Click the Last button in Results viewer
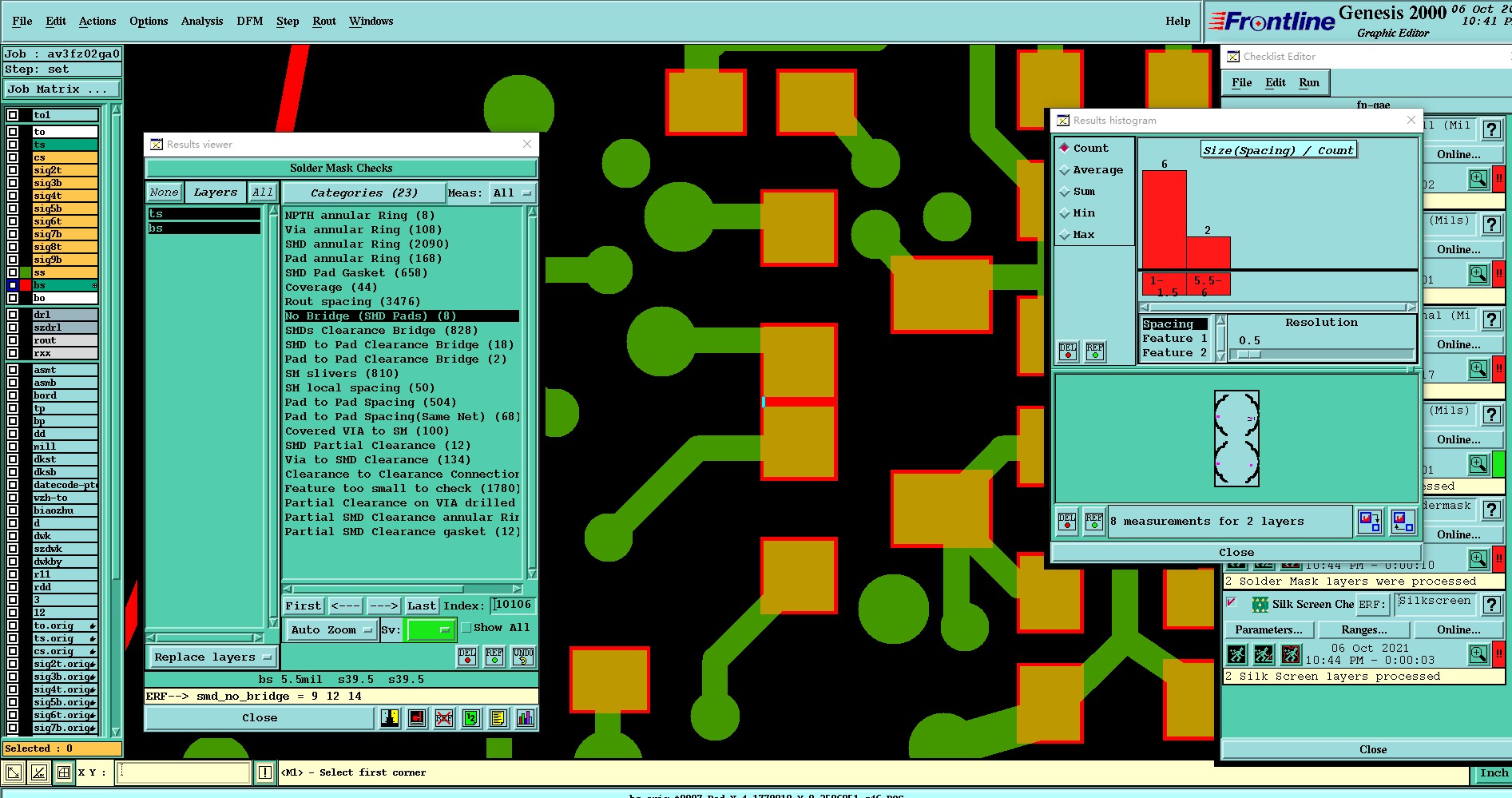The height and width of the screenshot is (798, 1512). click(x=422, y=606)
